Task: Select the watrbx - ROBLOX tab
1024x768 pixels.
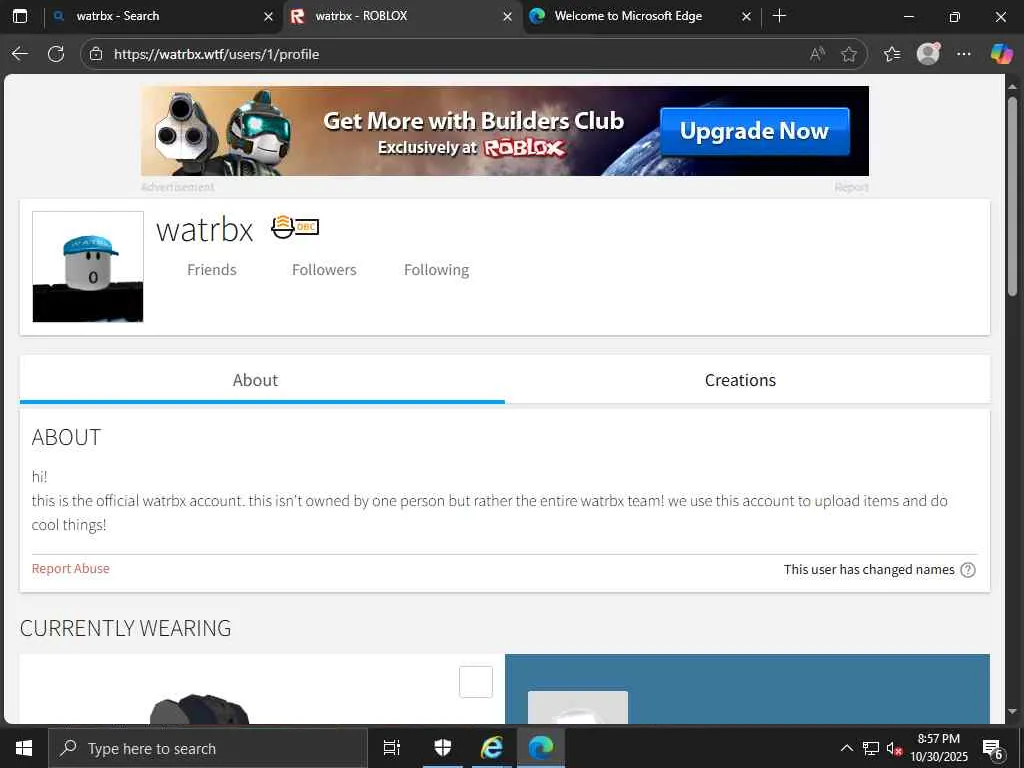Action: 402,16
